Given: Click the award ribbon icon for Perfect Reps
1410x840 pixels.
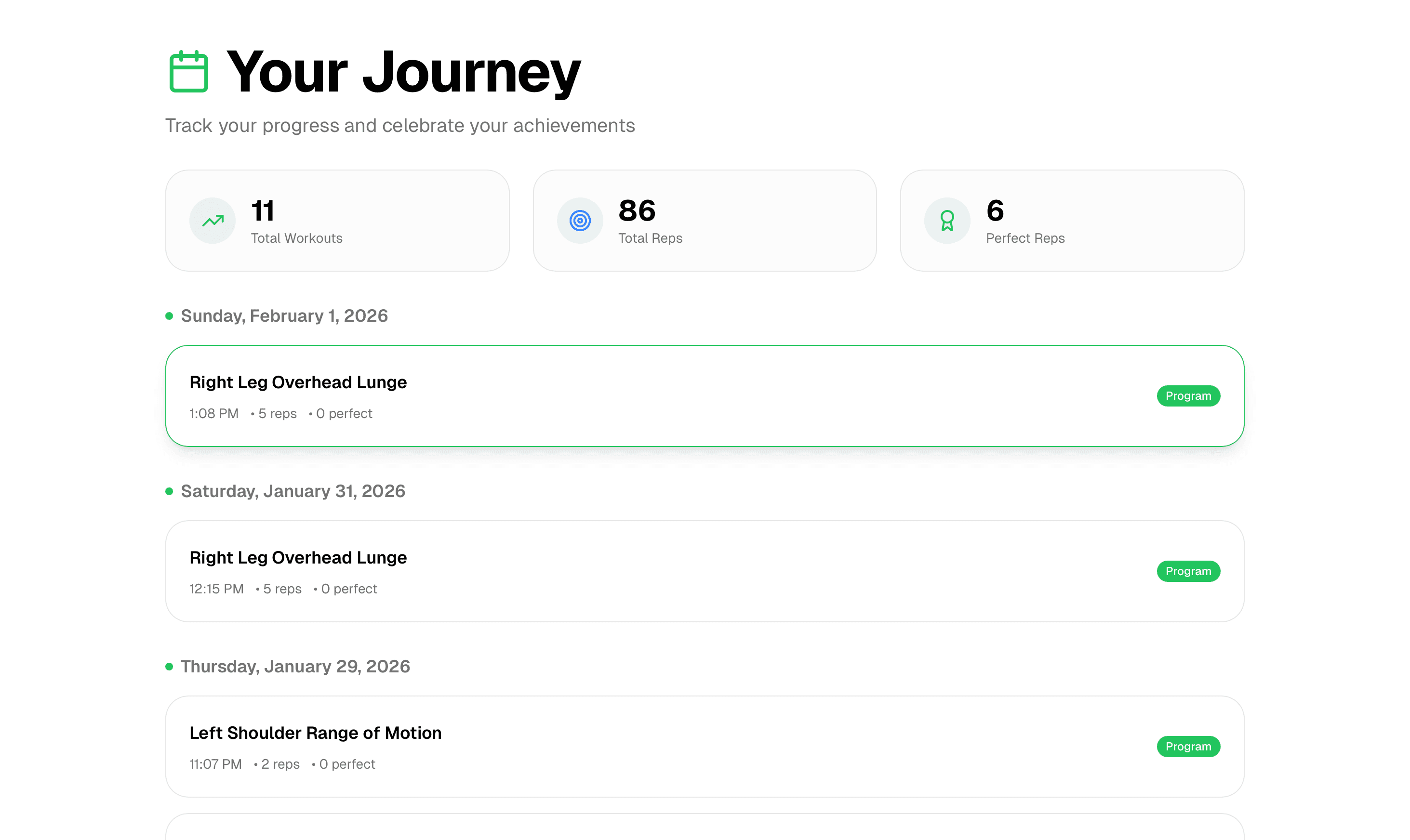Looking at the screenshot, I should click(947, 221).
